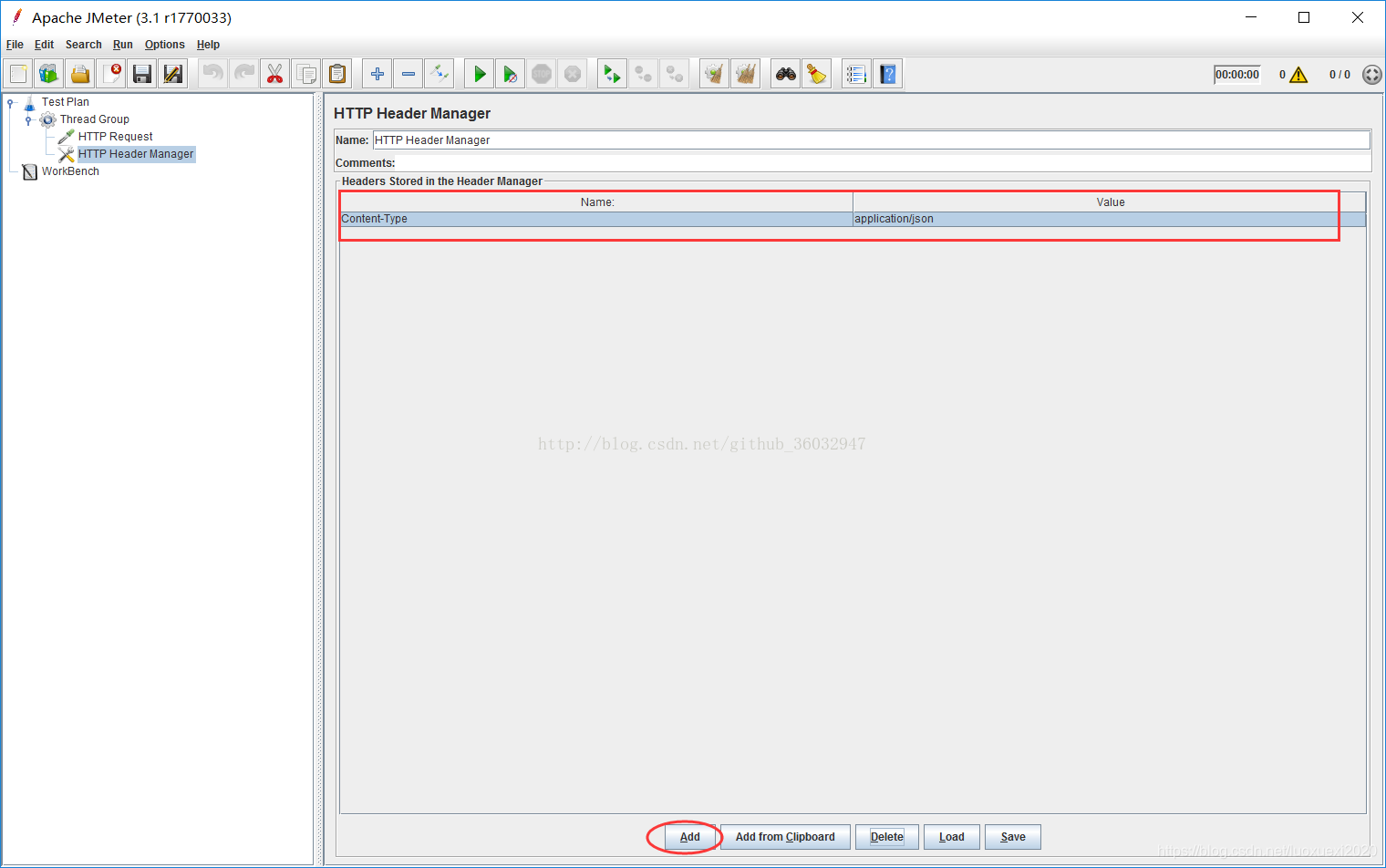Select HTTP Request in the tree
This screenshot has width=1386, height=868.
point(116,137)
